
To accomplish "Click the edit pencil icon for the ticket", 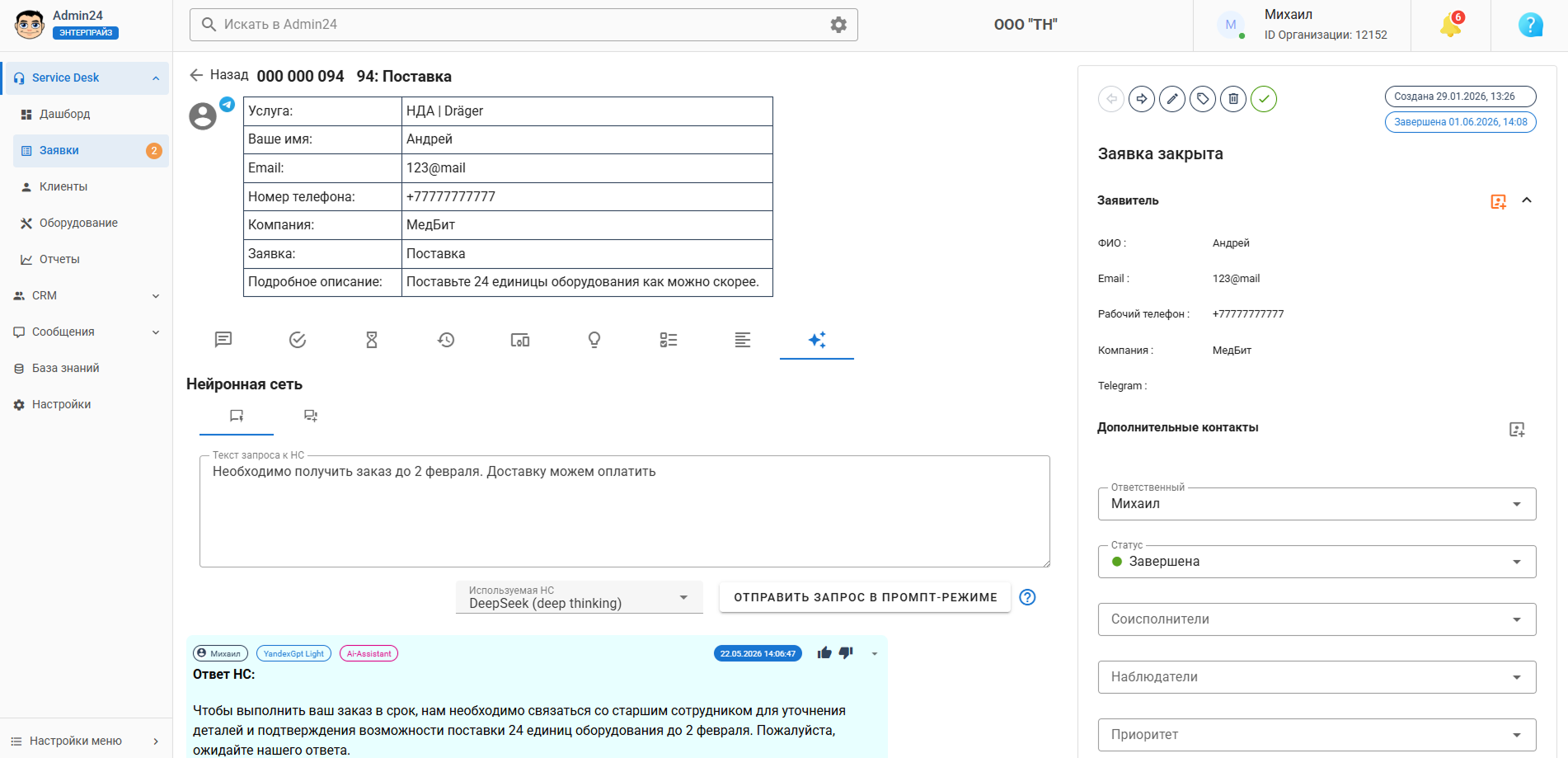I will 1172,99.
